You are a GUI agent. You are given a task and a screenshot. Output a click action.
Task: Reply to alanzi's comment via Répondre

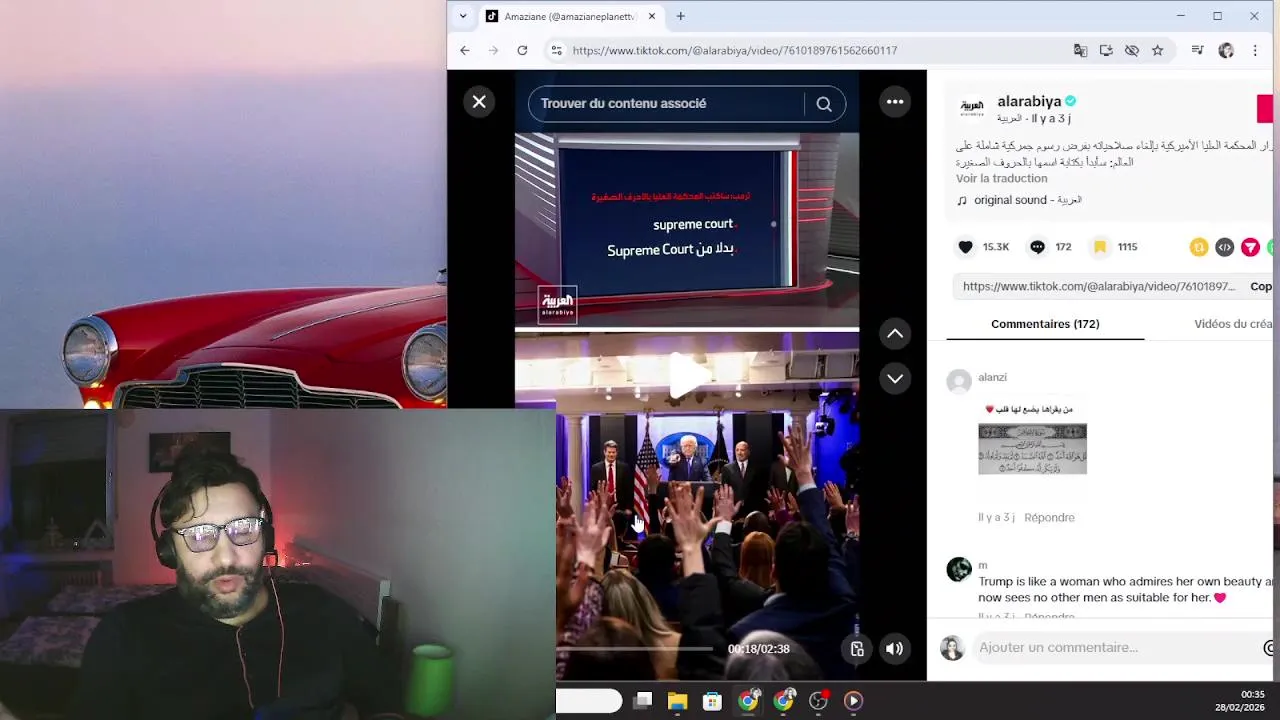(1049, 517)
